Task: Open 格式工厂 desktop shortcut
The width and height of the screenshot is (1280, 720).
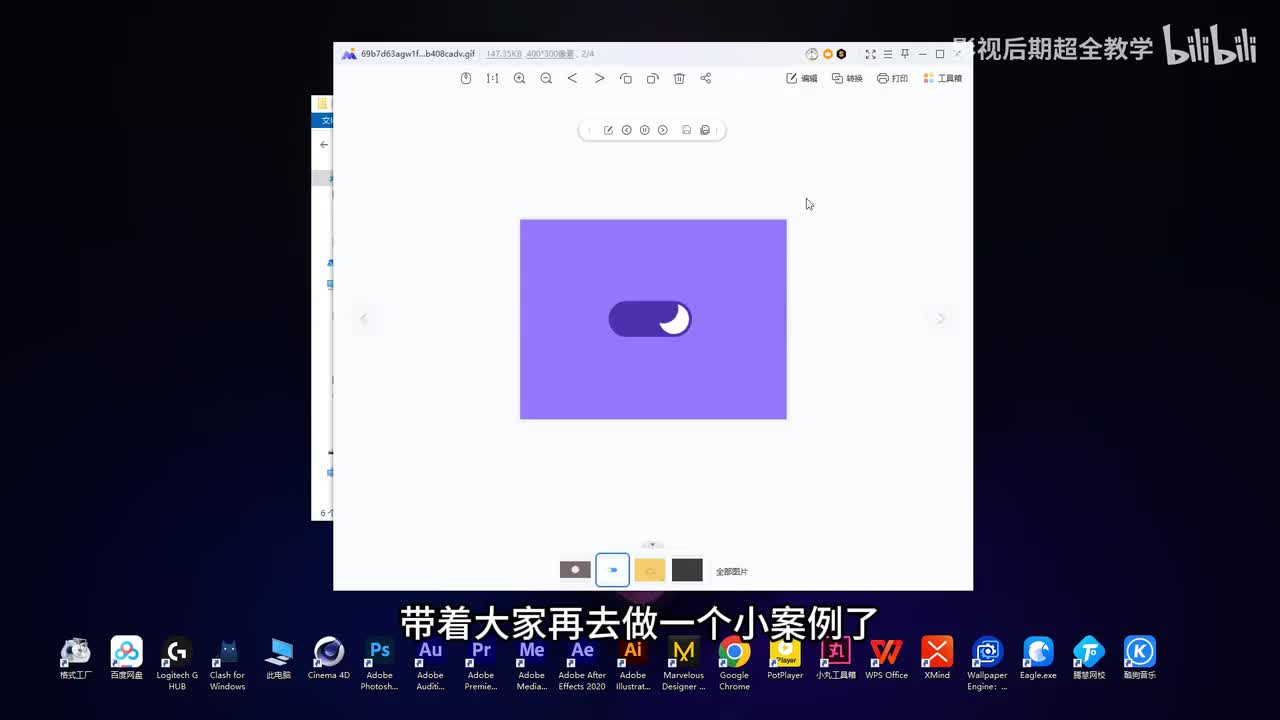Action: click(x=76, y=661)
